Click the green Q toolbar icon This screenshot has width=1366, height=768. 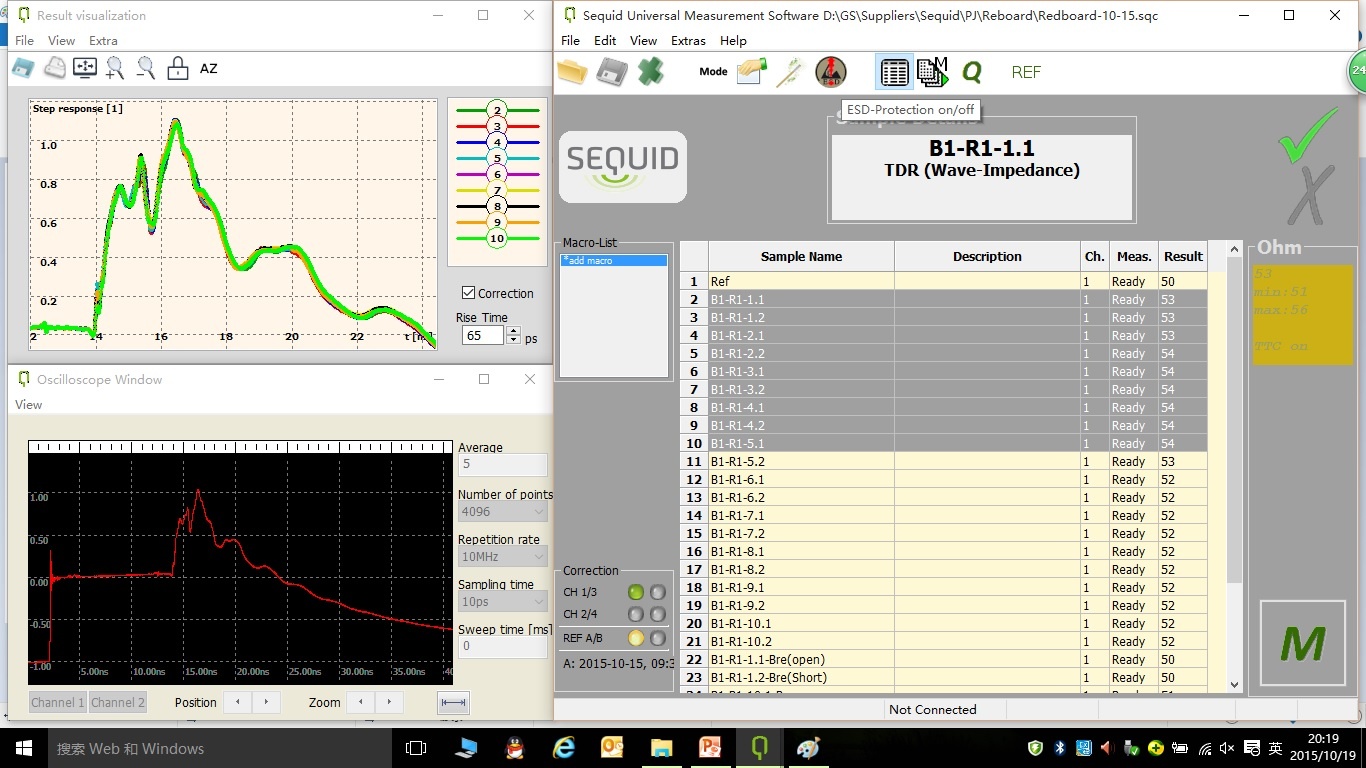point(971,72)
